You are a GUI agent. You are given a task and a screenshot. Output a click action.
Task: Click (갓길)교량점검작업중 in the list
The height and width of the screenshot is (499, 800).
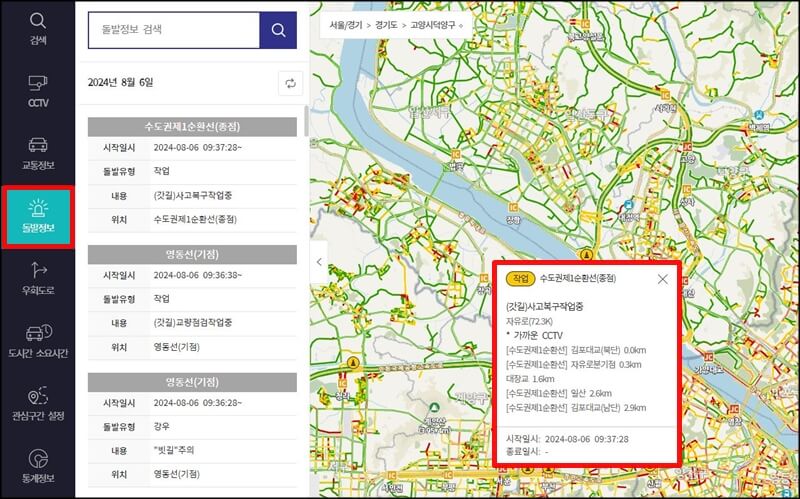(193, 322)
